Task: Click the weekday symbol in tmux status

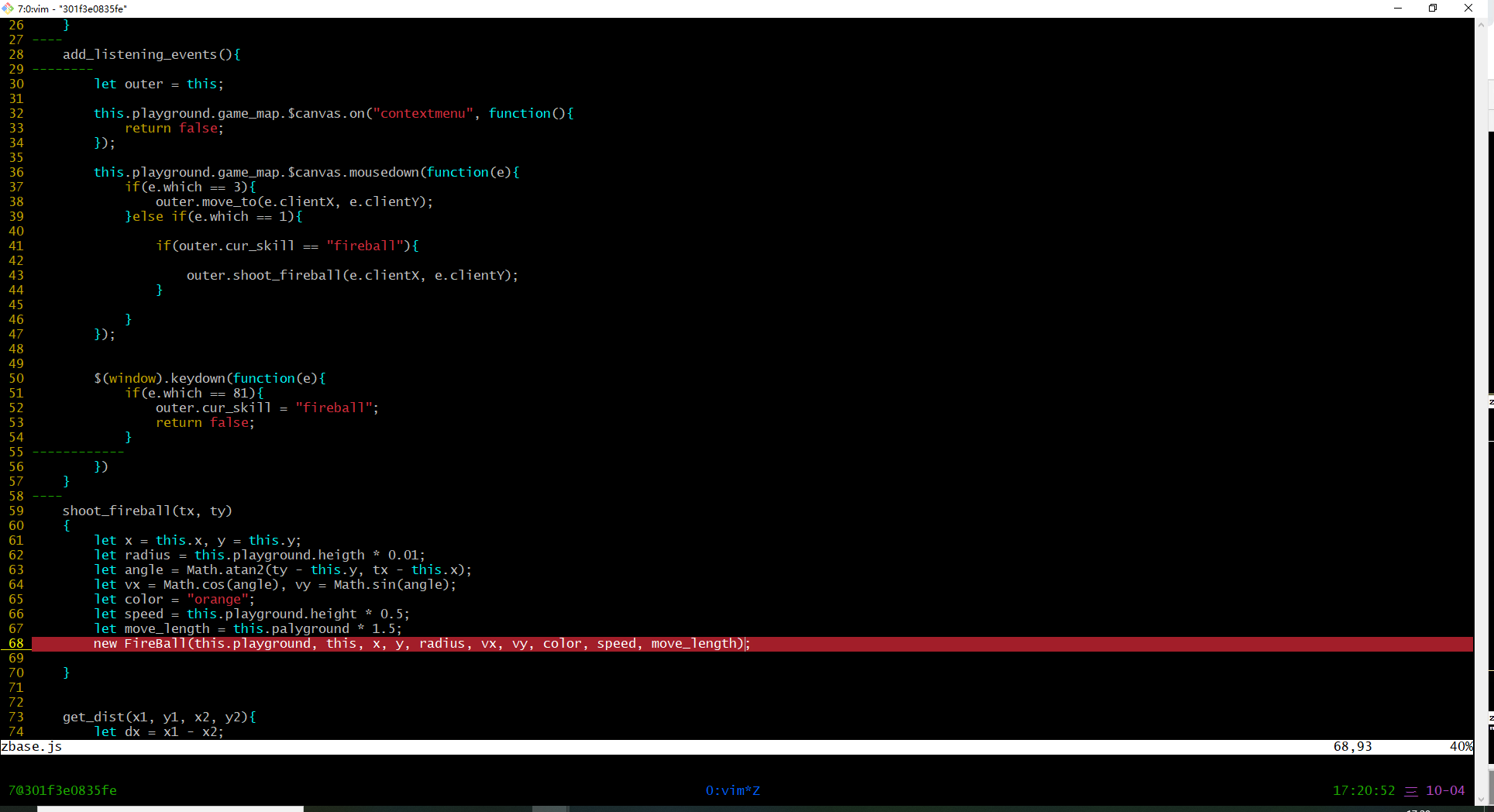Action: [1410, 791]
